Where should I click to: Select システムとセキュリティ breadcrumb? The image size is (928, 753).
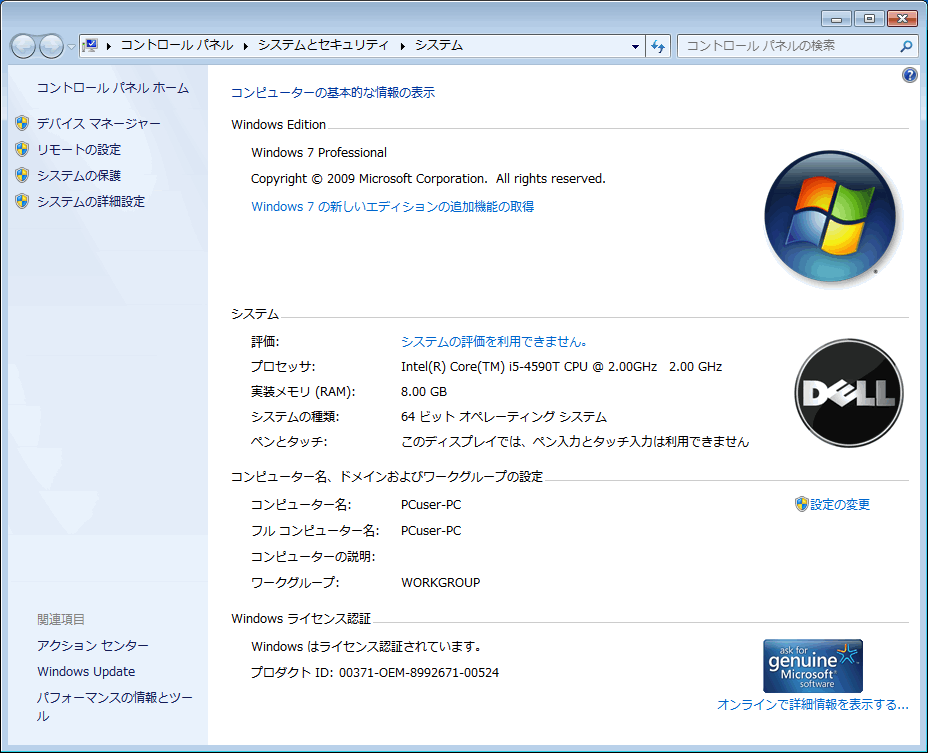(323, 46)
